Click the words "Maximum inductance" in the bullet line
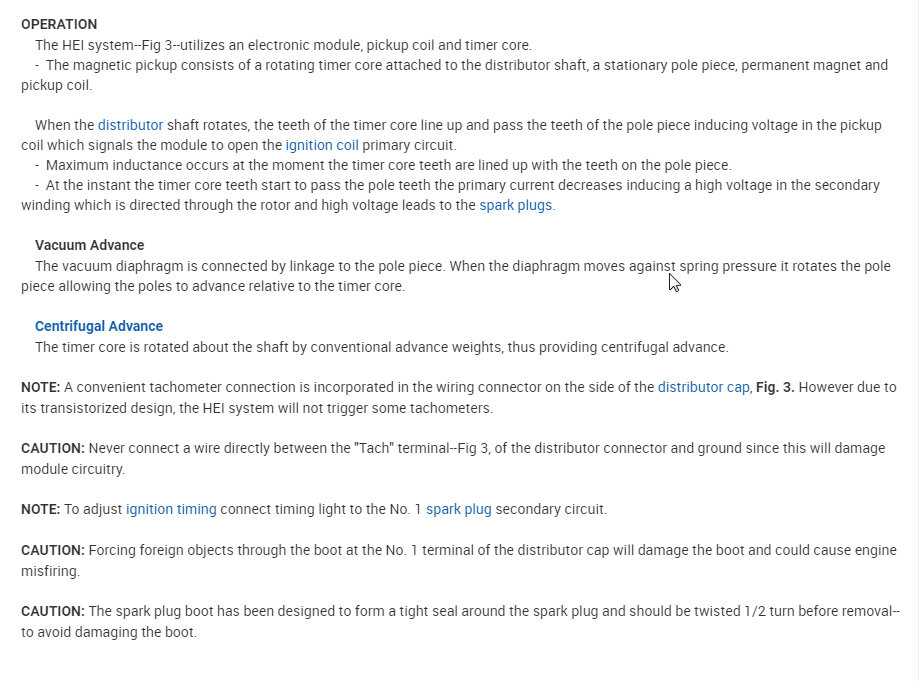 [x=106, y=165]
